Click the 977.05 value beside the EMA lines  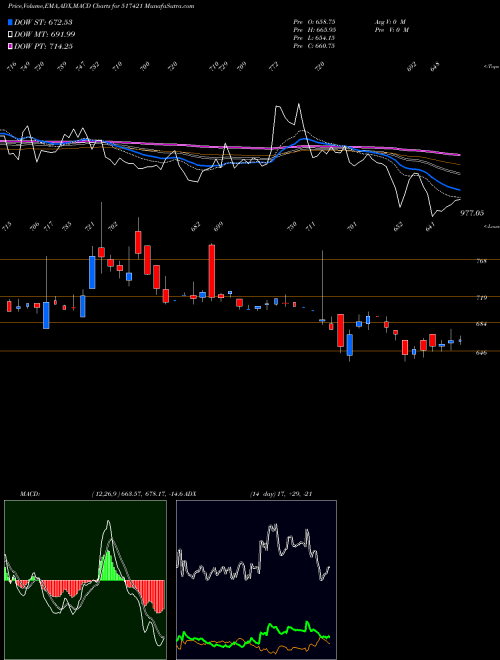[472, 213]
